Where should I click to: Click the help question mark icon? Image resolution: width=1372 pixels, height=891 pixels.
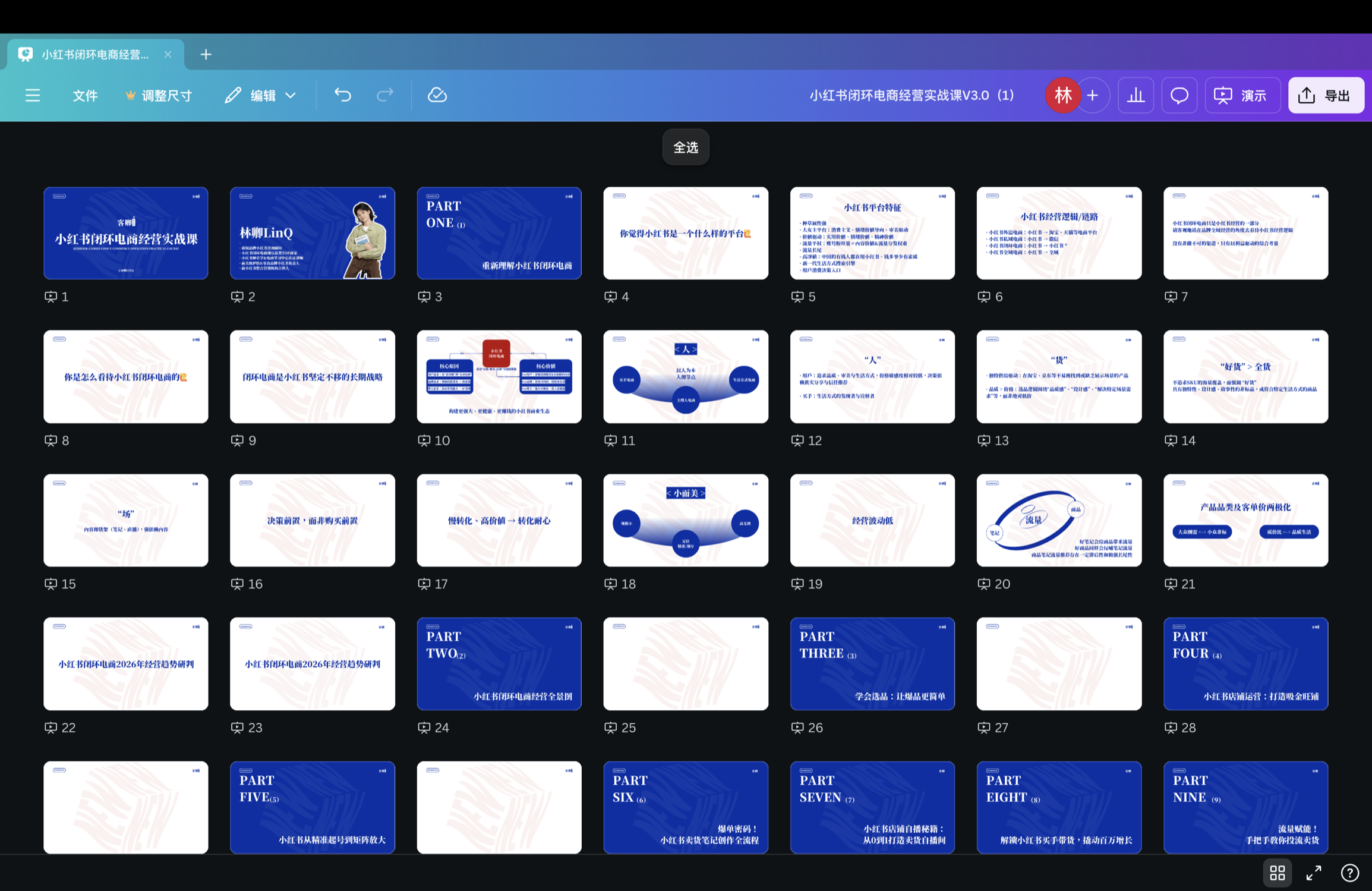click(1349, 872)
